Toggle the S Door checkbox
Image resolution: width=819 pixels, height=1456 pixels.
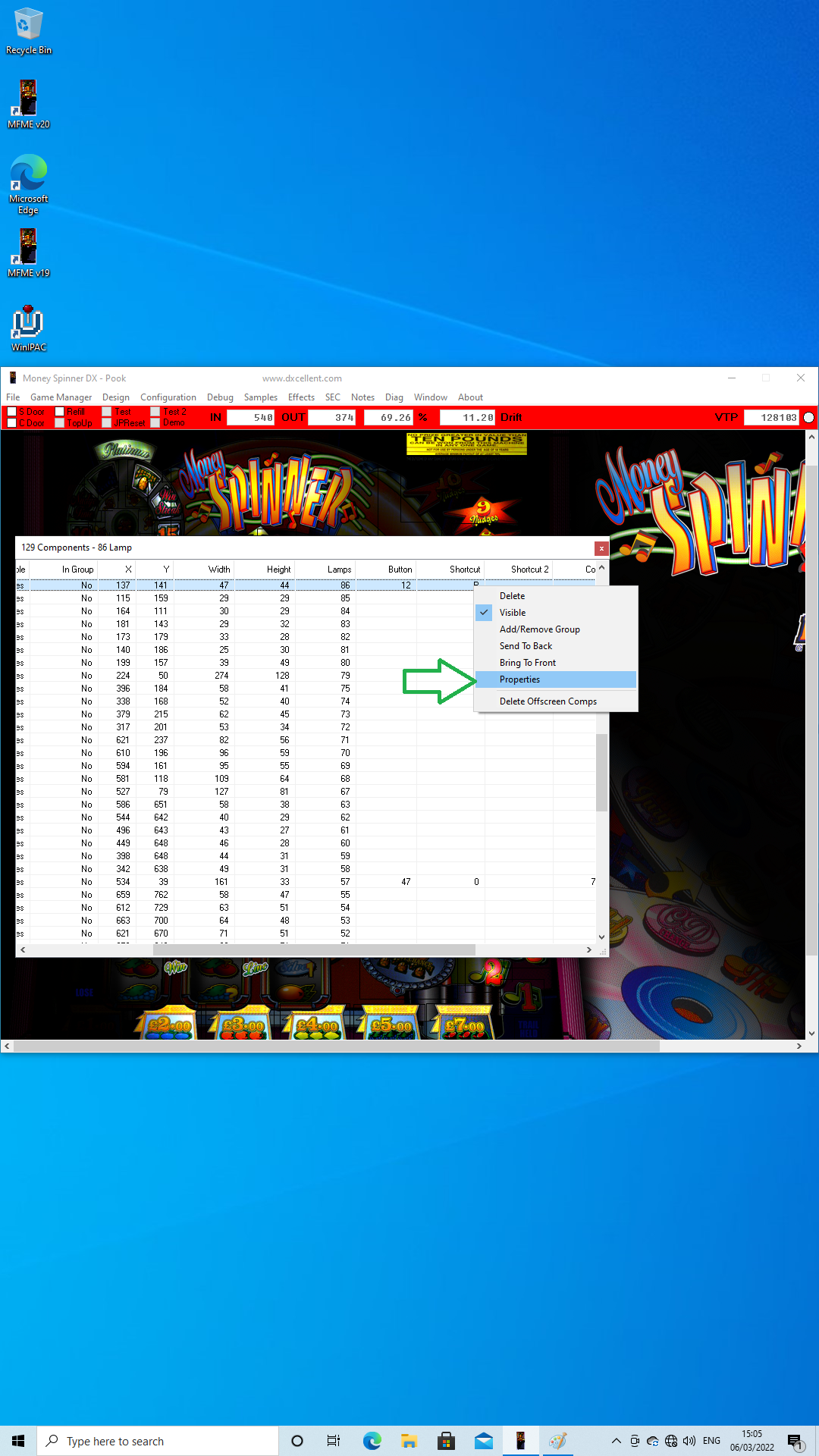pos(11,412)
